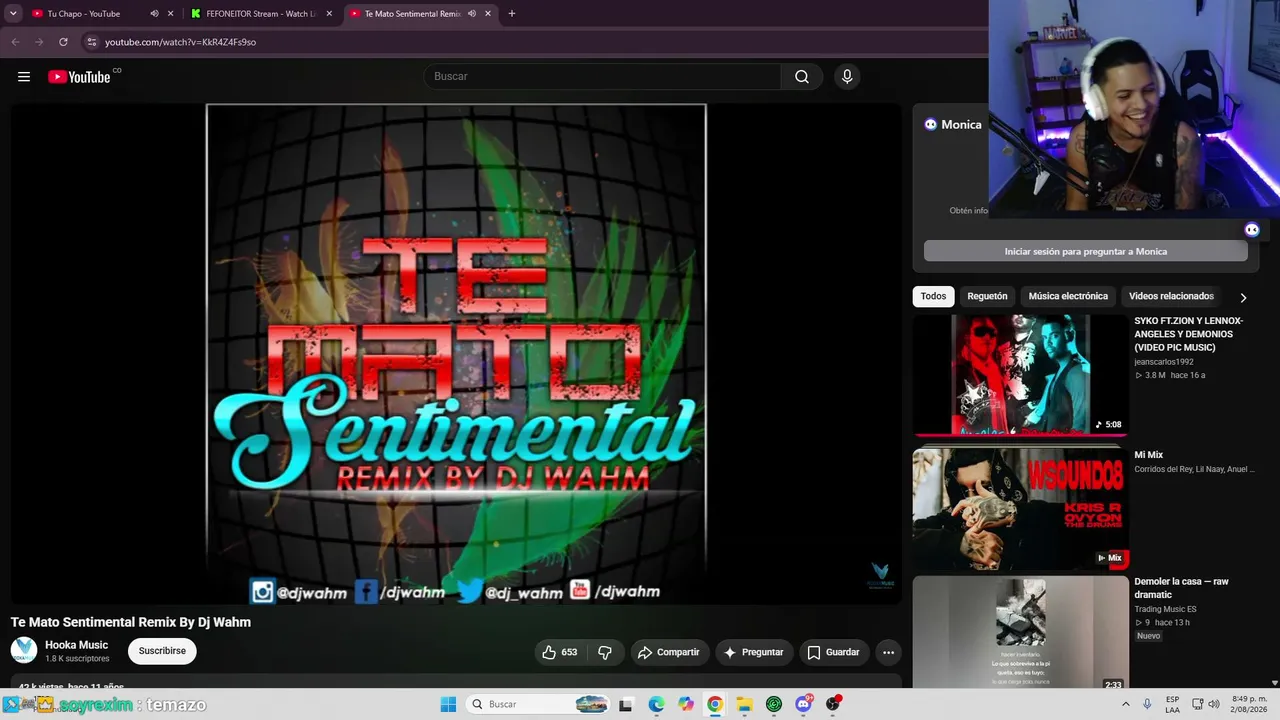Open the Copilot app on the taskbar
The height and width of the screenshot is (720, 1280).
point(685,704)
